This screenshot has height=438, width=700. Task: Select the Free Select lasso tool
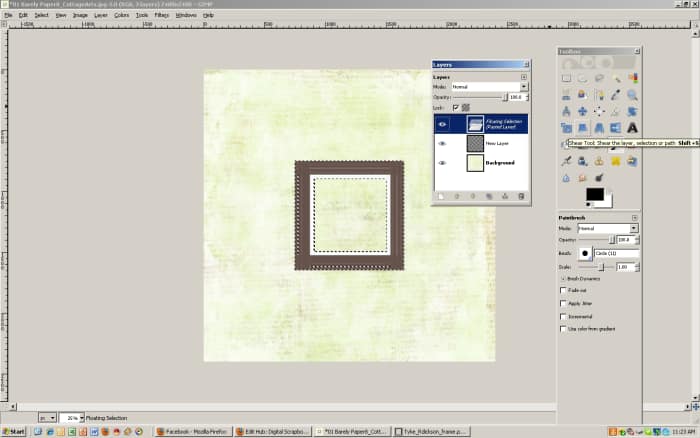click(599, 78)
